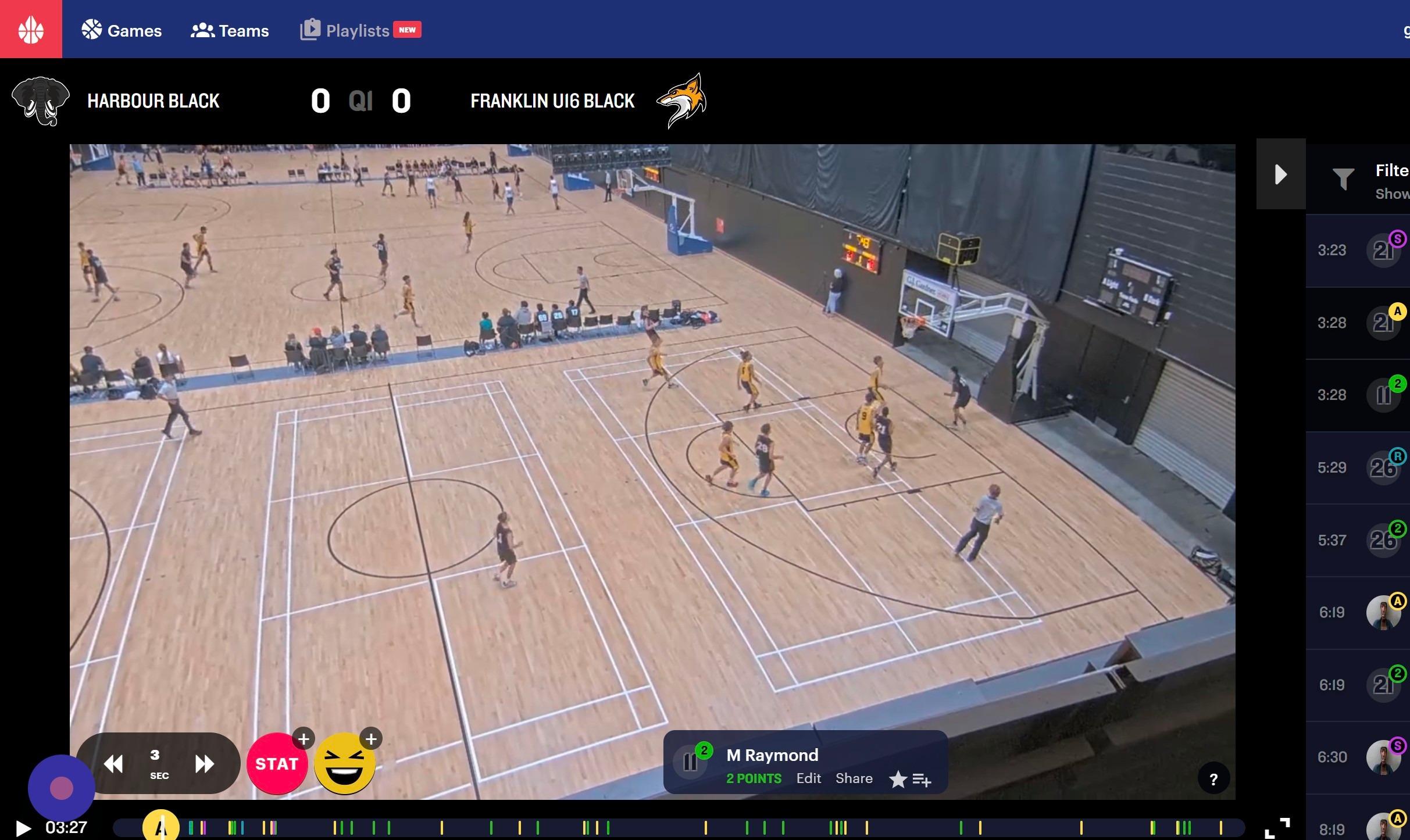Go to the Teams tab

pos(230,30)
